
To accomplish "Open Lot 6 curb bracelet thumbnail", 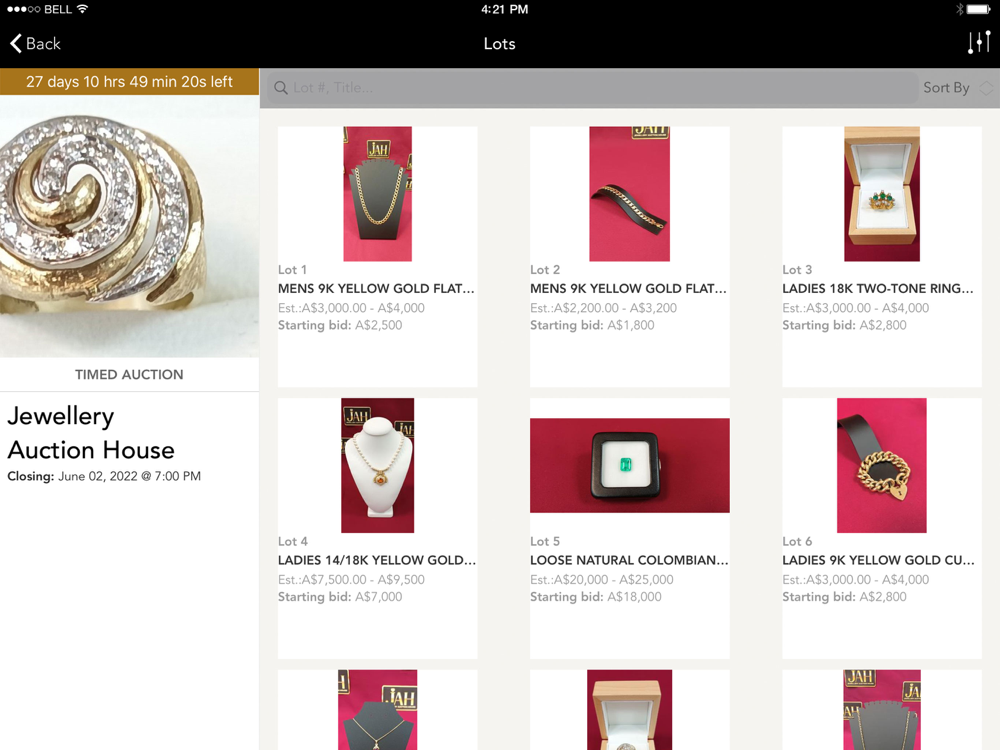I will click(882, 466).
